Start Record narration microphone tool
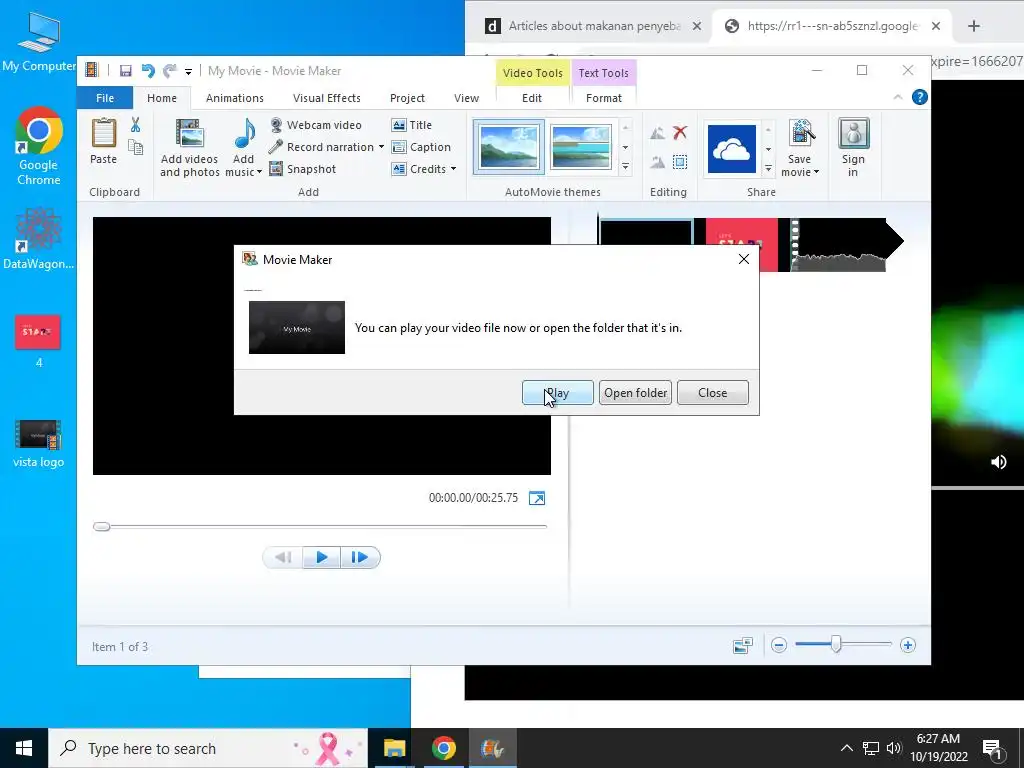 click(x=321, y=147)
